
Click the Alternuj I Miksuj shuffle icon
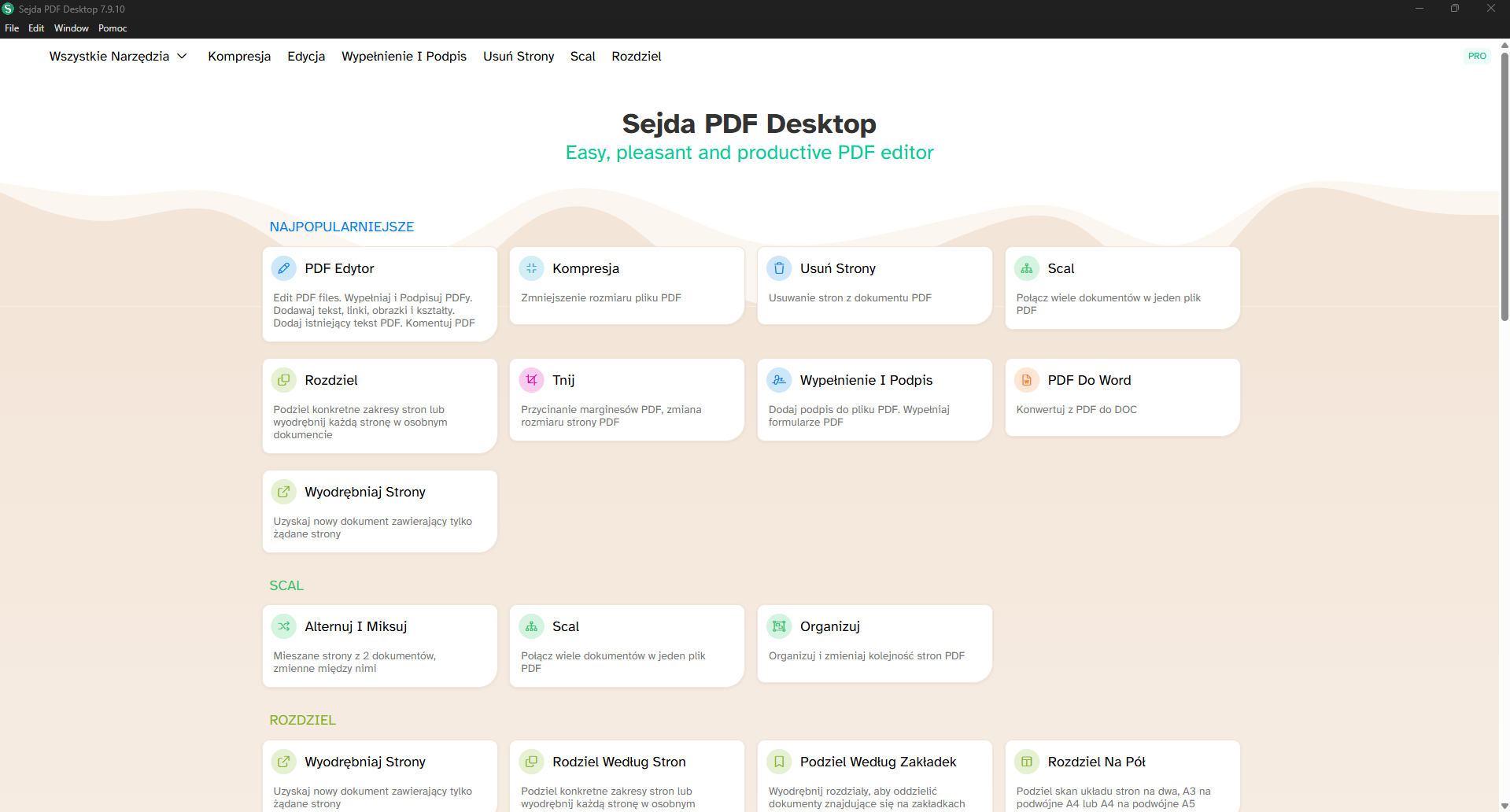(x=284, y=626)
